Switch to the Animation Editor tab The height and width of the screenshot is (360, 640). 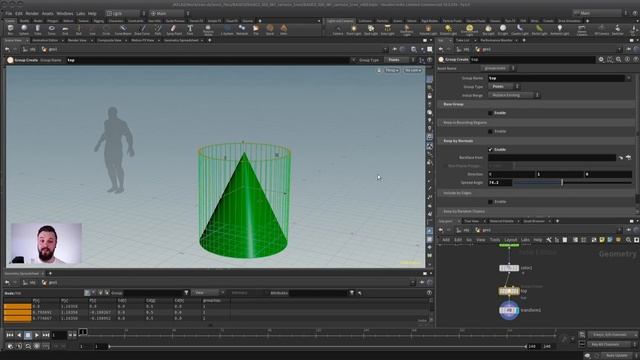(x=45, y=40)
